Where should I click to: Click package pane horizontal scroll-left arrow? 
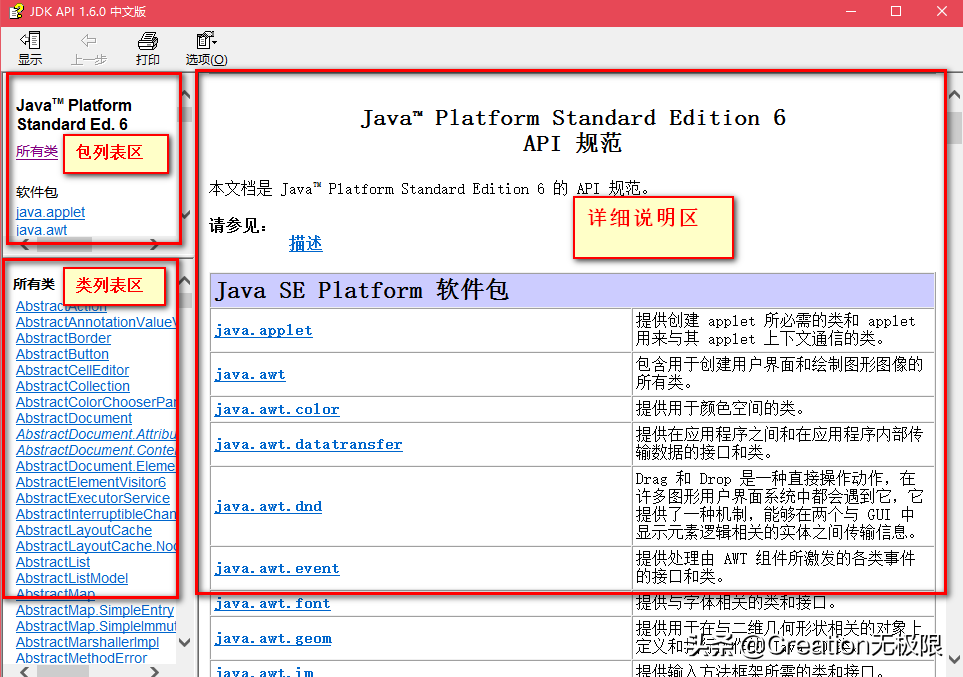[25, 245]
